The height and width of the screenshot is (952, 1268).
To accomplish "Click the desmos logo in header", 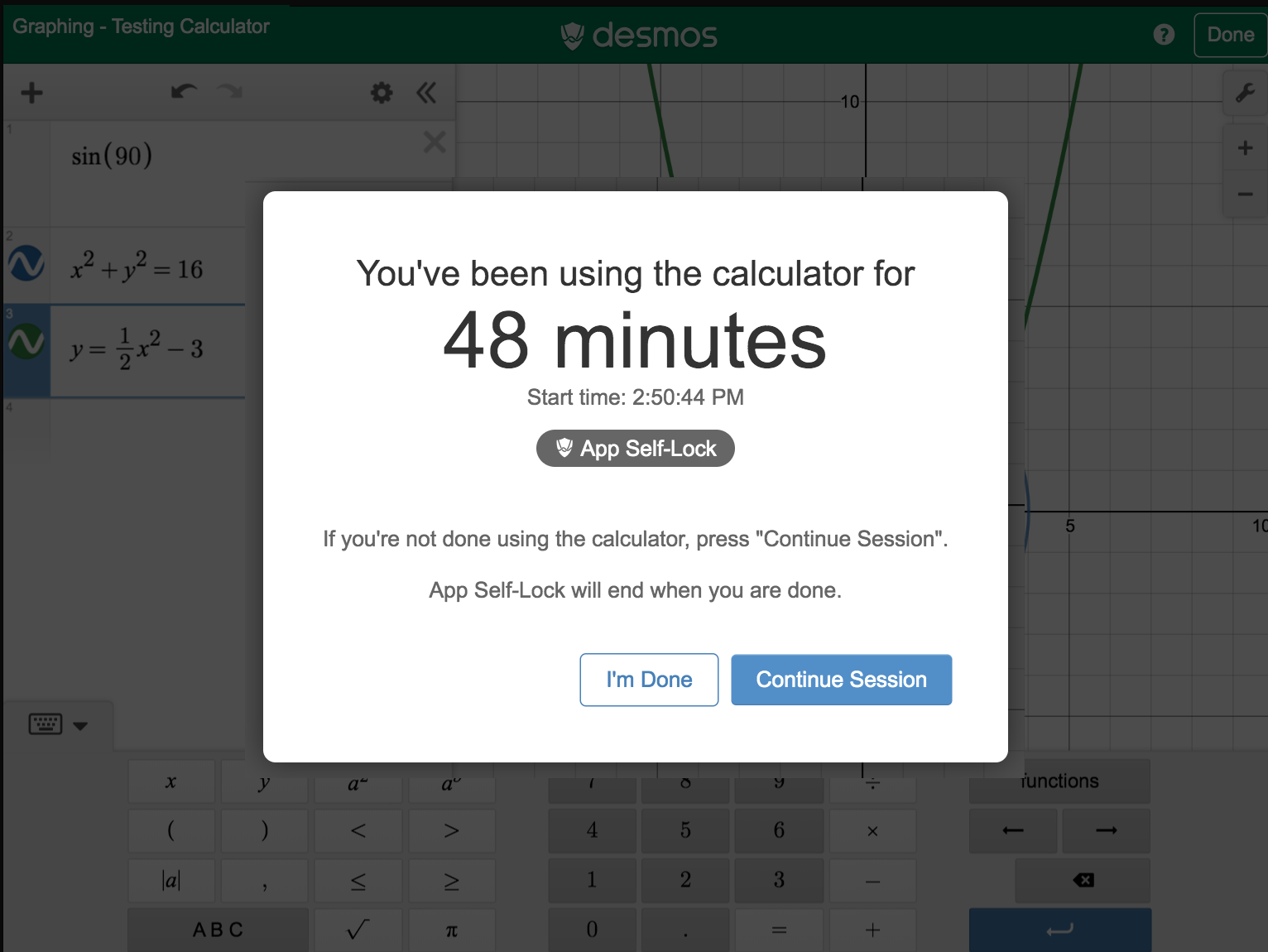I will (638, 35).
